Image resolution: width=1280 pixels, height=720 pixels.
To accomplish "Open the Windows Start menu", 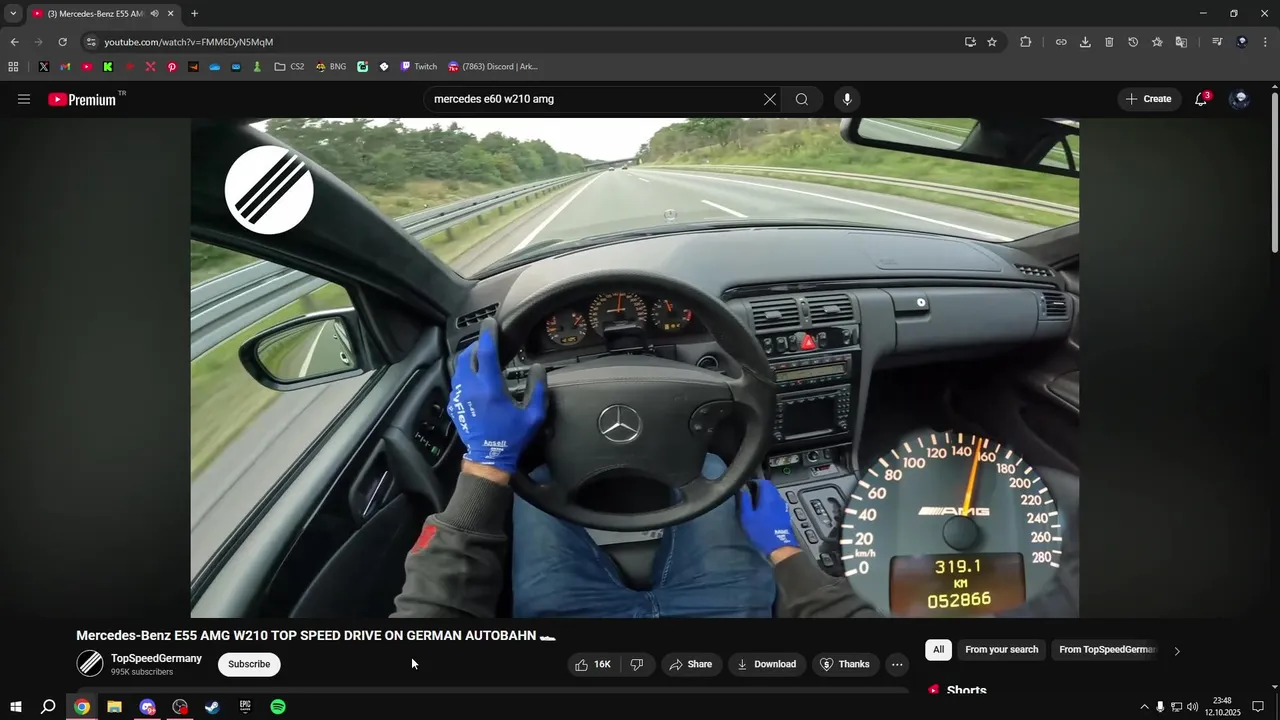I will pyautogui.click(x=15, y=707).
